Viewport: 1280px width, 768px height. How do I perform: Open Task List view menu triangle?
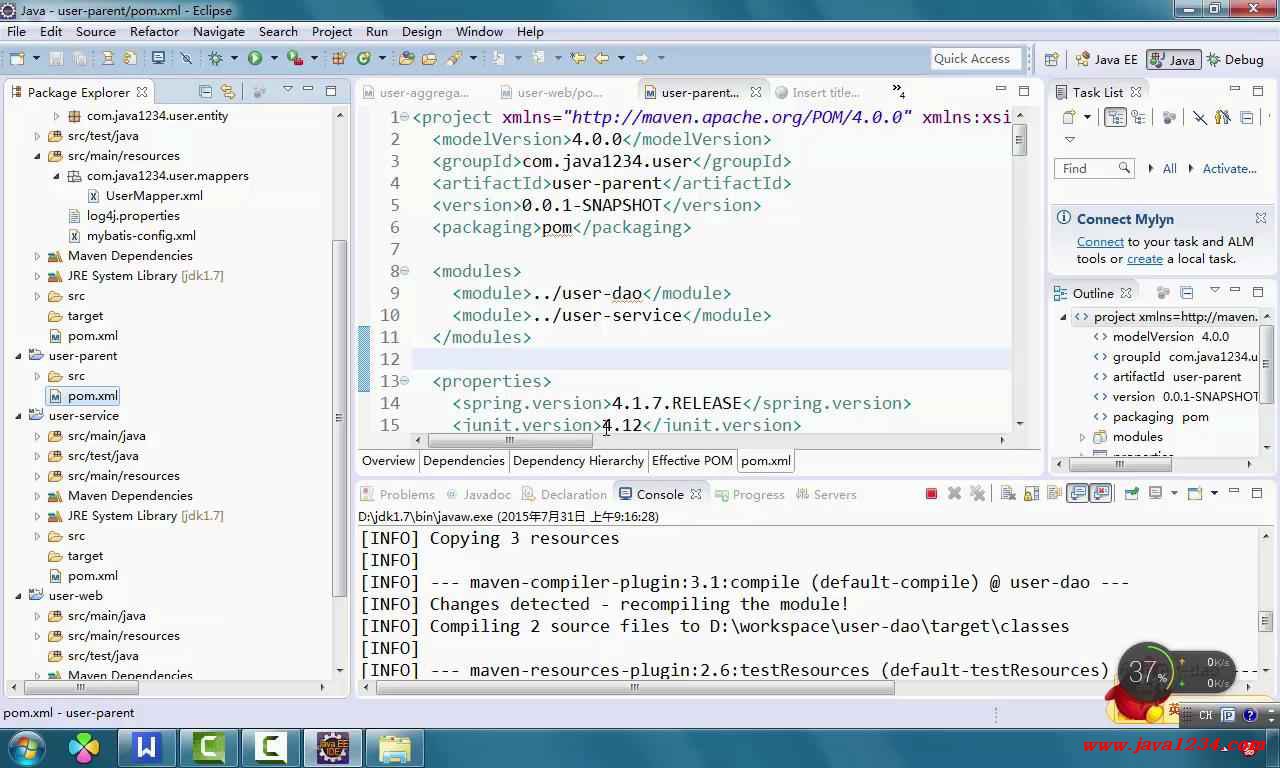pos(1070,140)
